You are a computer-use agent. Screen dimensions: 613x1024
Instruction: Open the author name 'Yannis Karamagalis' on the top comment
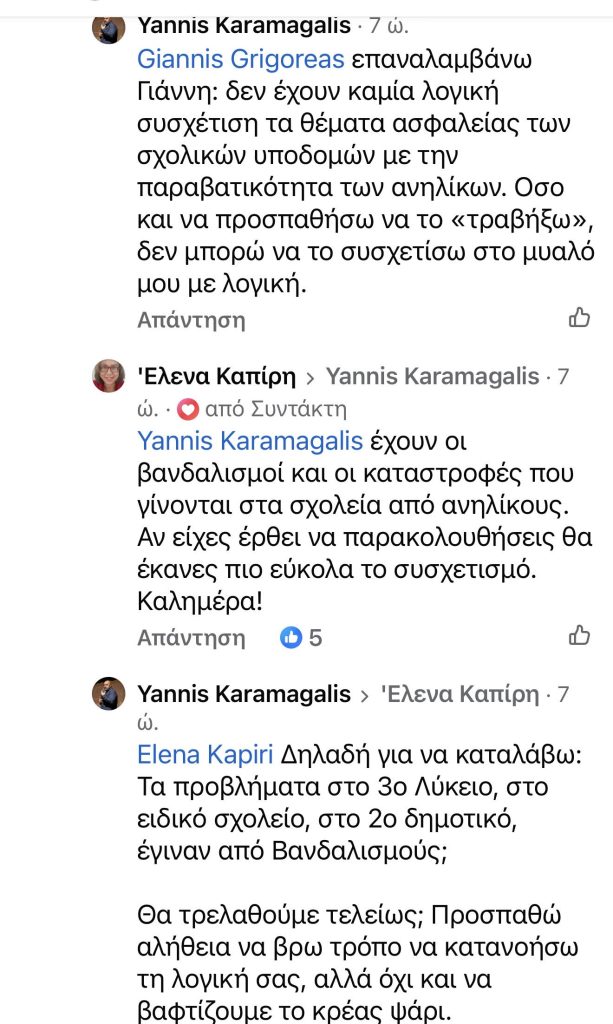coord(244,24)
